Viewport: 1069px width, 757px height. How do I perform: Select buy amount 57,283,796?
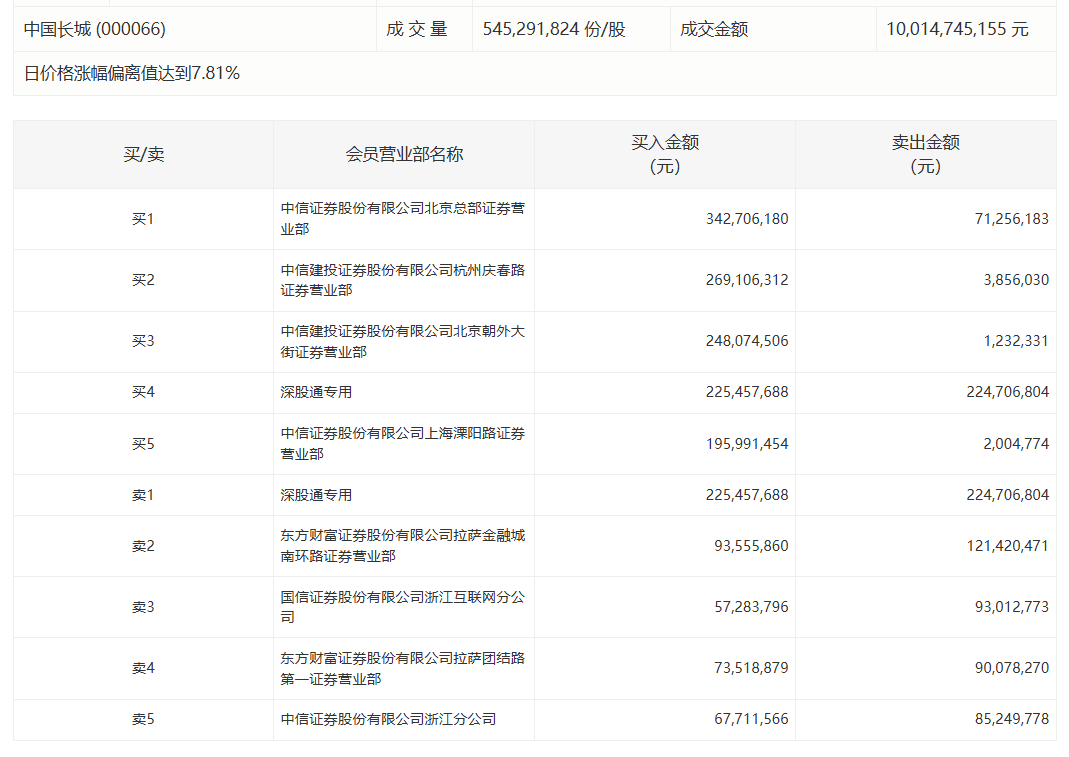(x=751, y=607)
